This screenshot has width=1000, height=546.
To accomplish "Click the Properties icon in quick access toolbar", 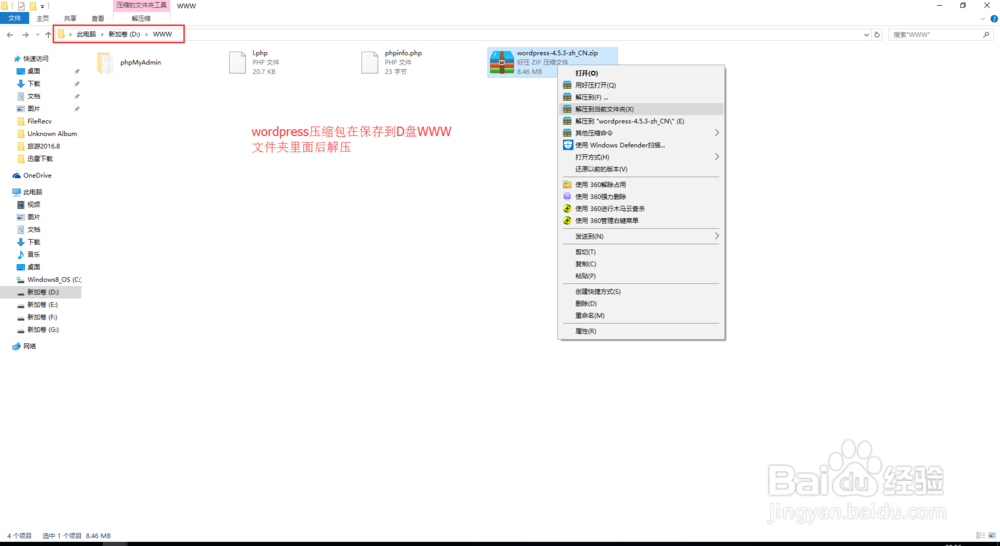I will pyautogui.click(x=21, y=6).
